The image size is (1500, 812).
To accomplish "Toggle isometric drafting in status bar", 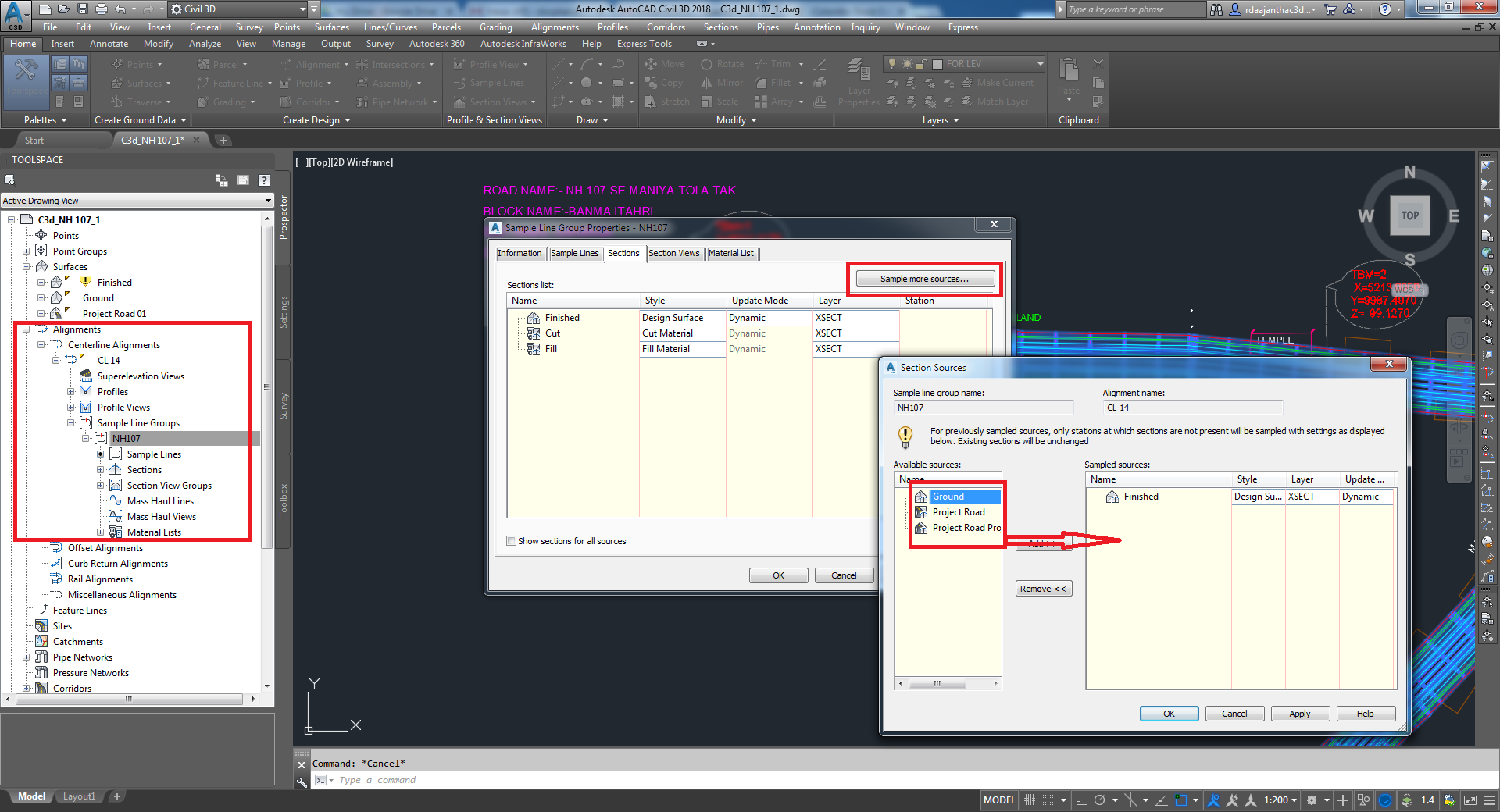I will point(1133,800).
